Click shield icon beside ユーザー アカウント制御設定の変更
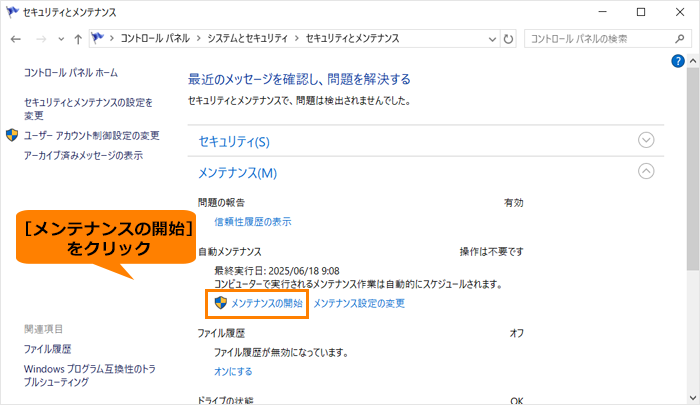Screen dimensions: 700x405 click(x=12, y=135)
